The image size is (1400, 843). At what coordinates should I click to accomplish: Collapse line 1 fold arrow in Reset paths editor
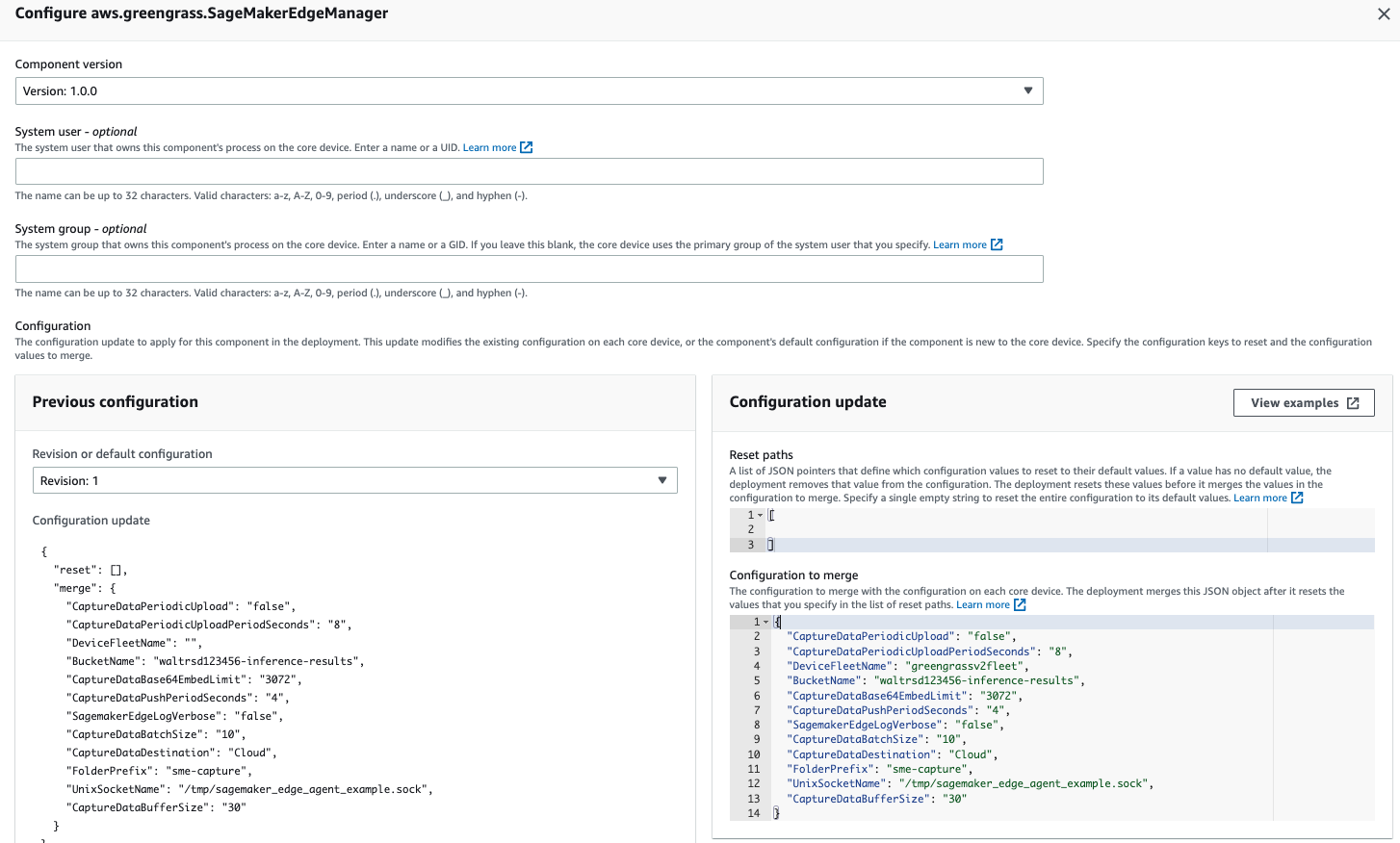pos(761,515)
